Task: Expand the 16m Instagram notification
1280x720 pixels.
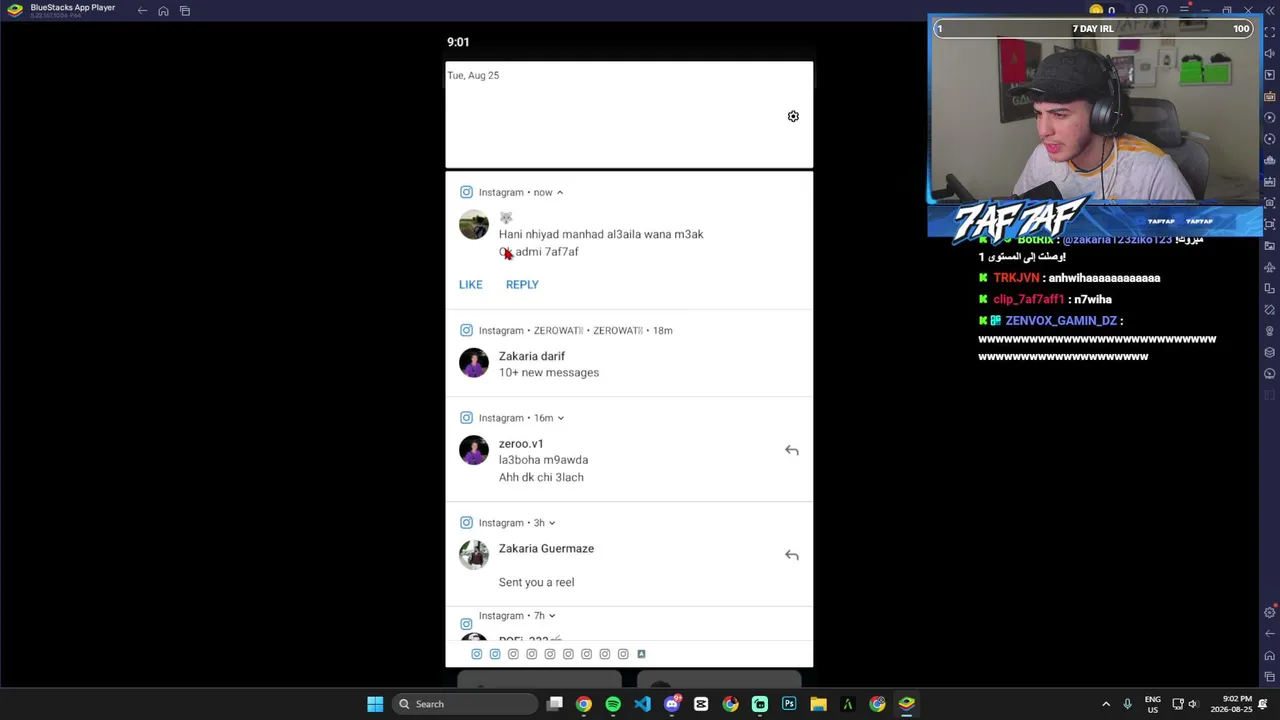Action: tap(560, 418)
